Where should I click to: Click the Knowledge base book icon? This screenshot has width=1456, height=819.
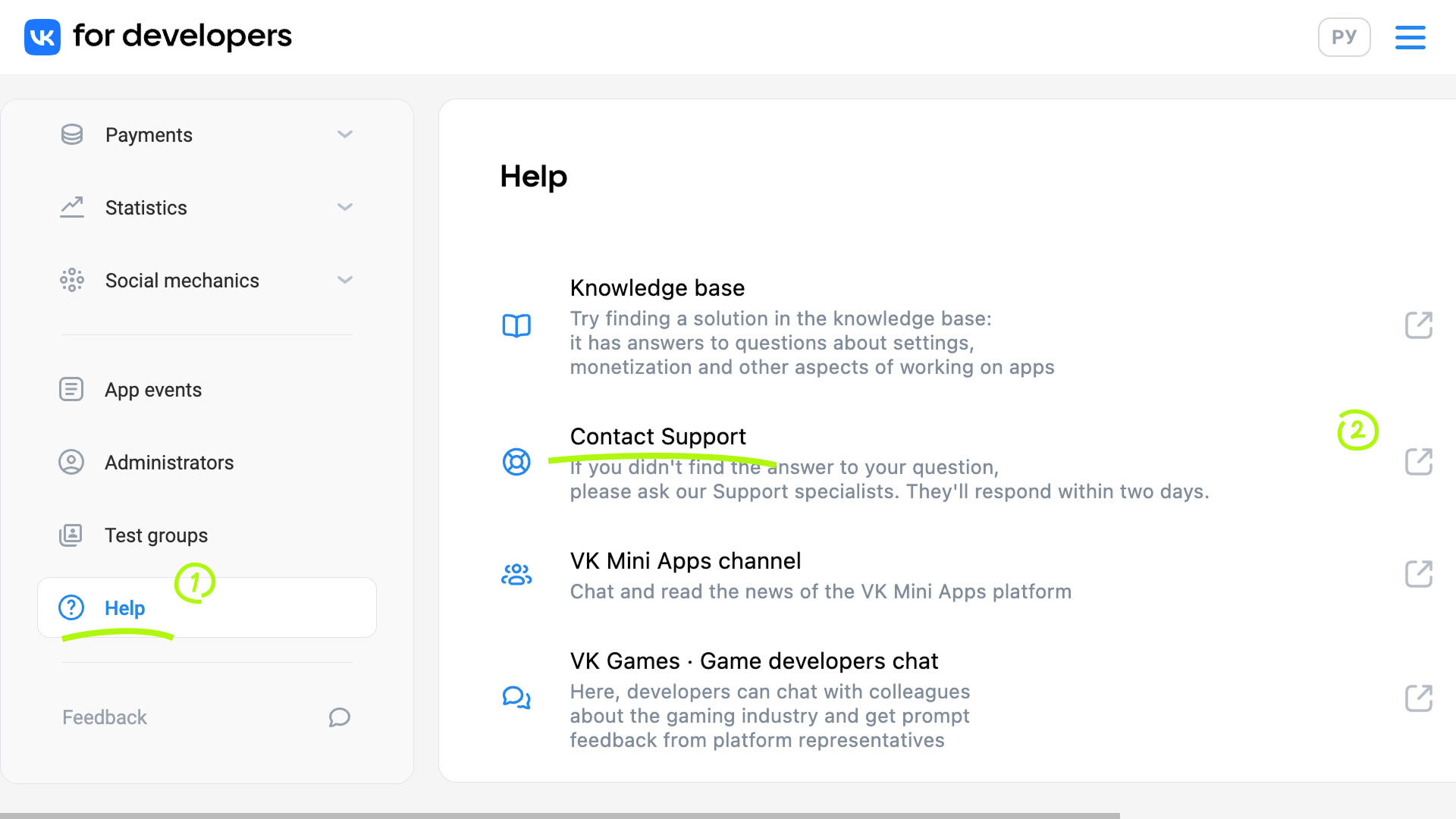tap(516, 325)
